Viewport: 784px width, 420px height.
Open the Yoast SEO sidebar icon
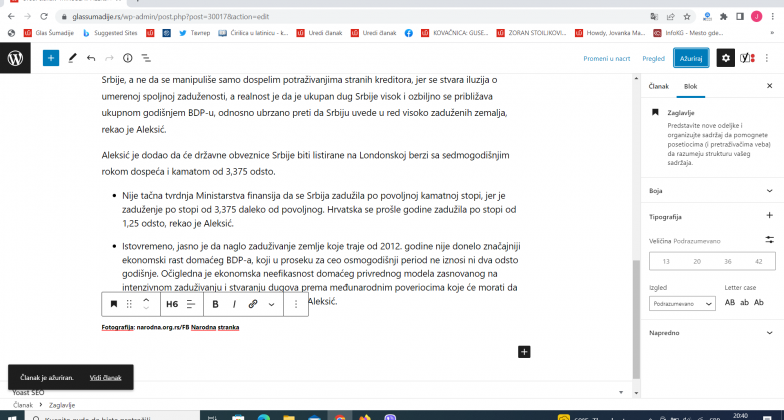coord(746,58)
